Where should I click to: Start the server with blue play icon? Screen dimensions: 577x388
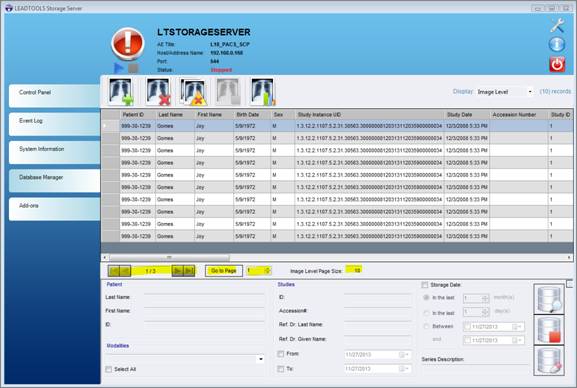click(x=118, y=68)
